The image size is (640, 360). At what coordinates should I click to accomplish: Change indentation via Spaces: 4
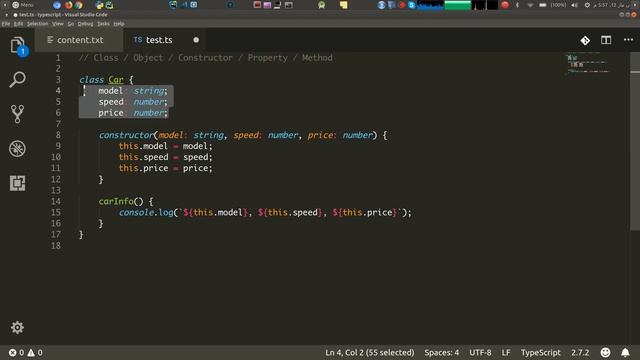[x=441, y=352]
